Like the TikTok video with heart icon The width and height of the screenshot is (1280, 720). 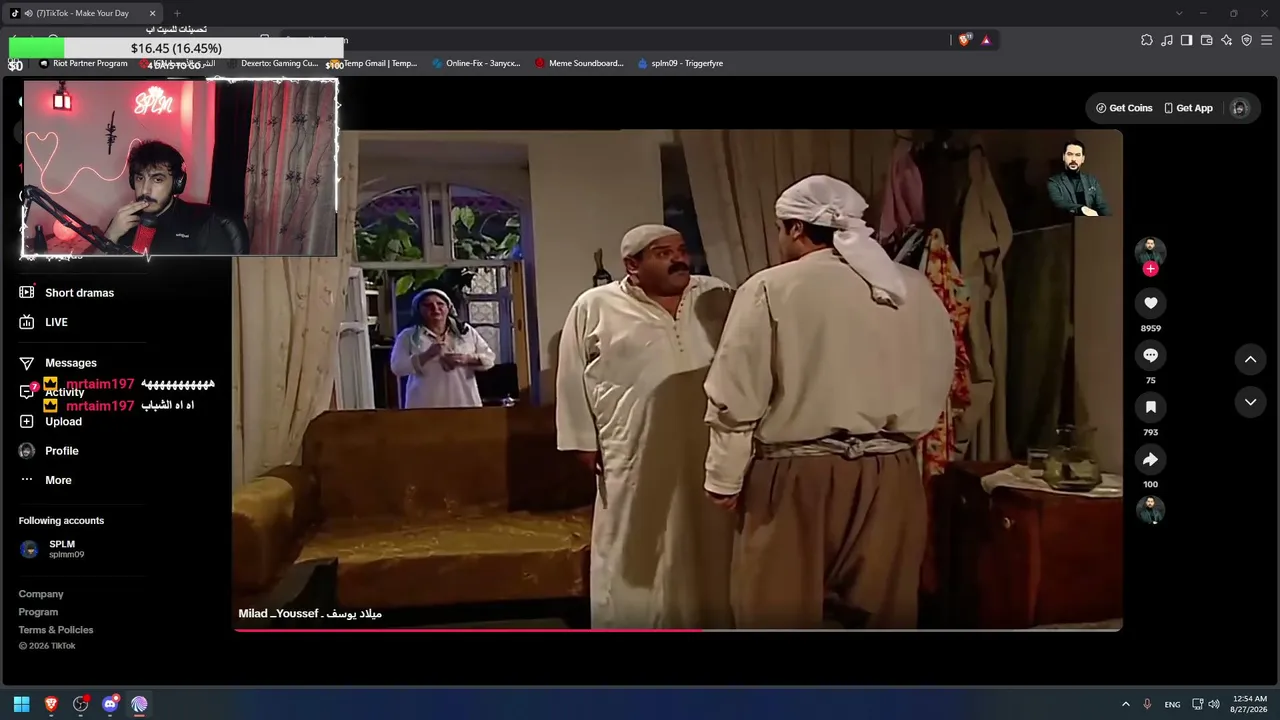click(x=1150, y=303)
